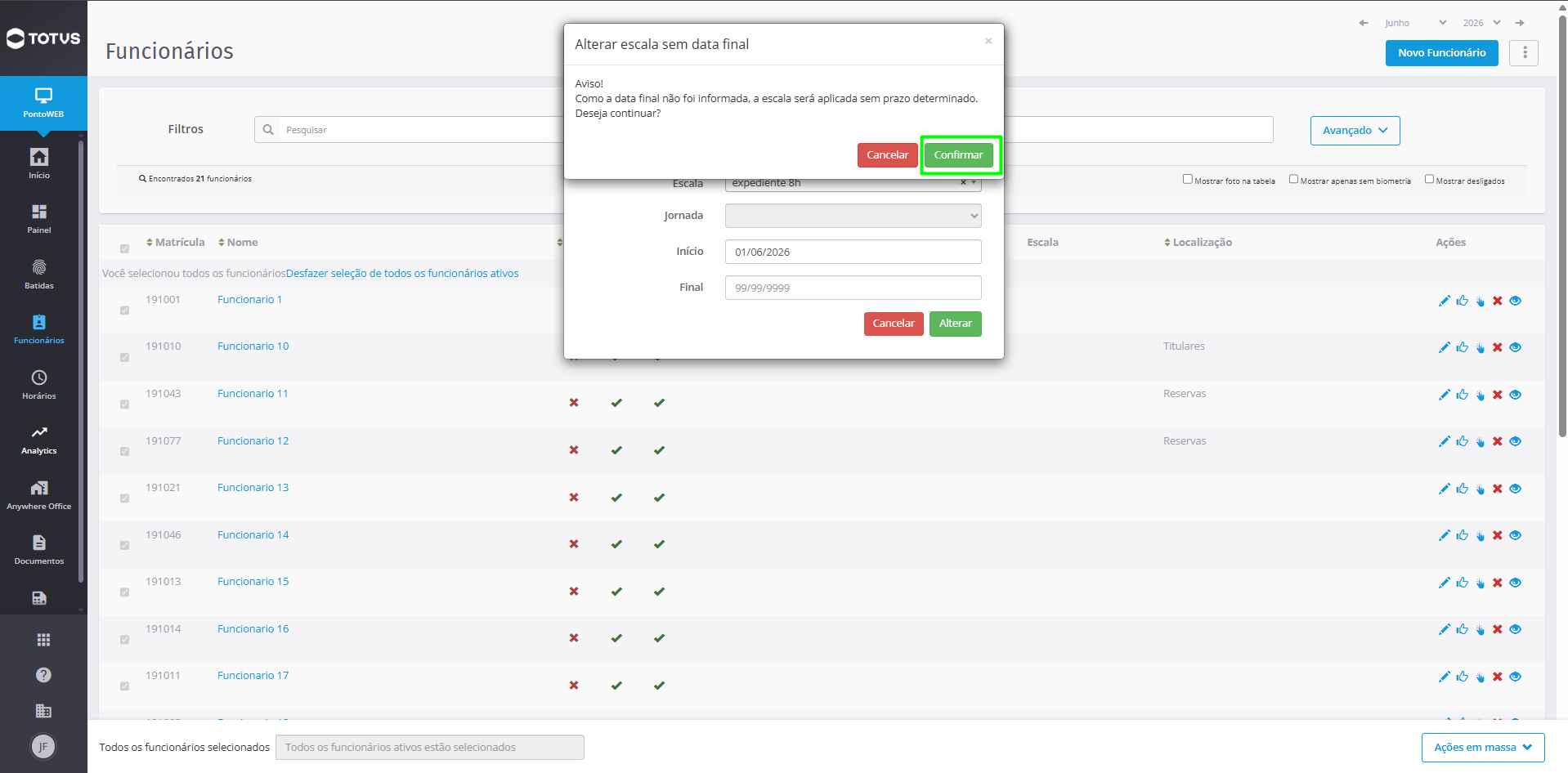Click the red X delete icon for Funcionario 12

click(x=1498, y=441)
